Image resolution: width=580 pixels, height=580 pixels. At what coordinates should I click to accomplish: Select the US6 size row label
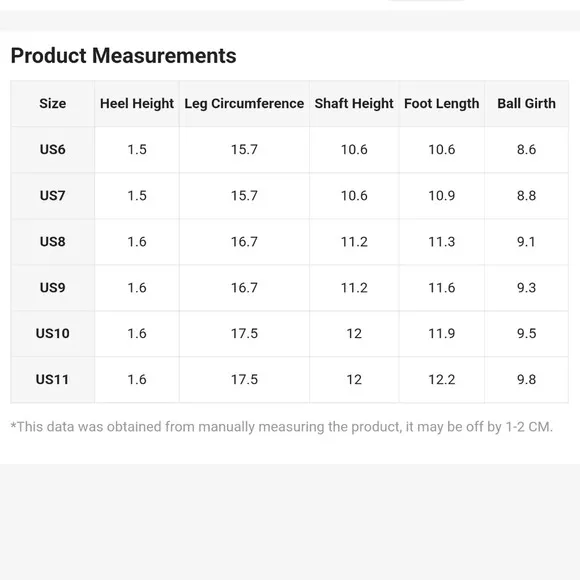[53, 149]
